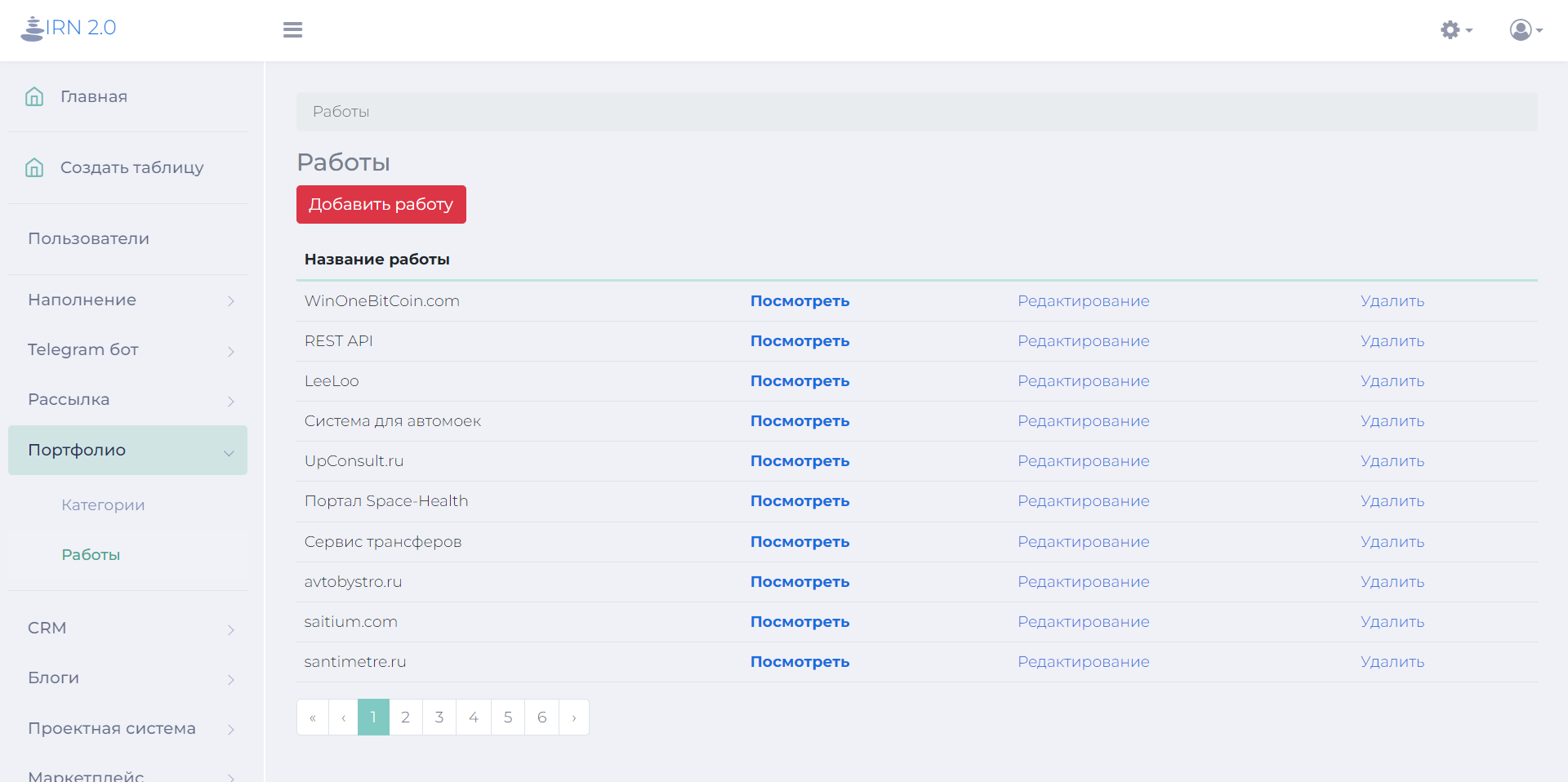Edit the Портал Space-Health work
The image size is (1568, 782).
(x=1083, y=500)
